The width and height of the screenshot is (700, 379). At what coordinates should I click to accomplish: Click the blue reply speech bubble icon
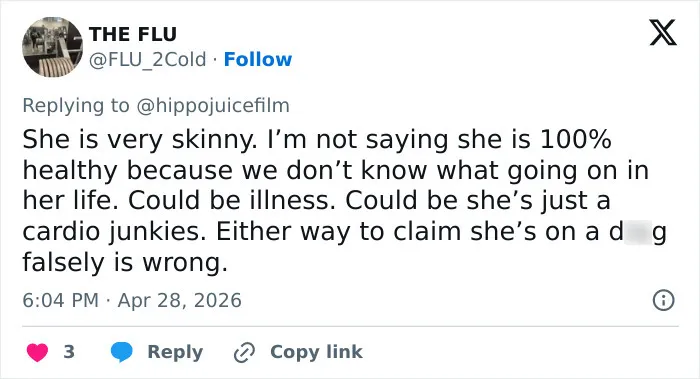coord(121,352)
